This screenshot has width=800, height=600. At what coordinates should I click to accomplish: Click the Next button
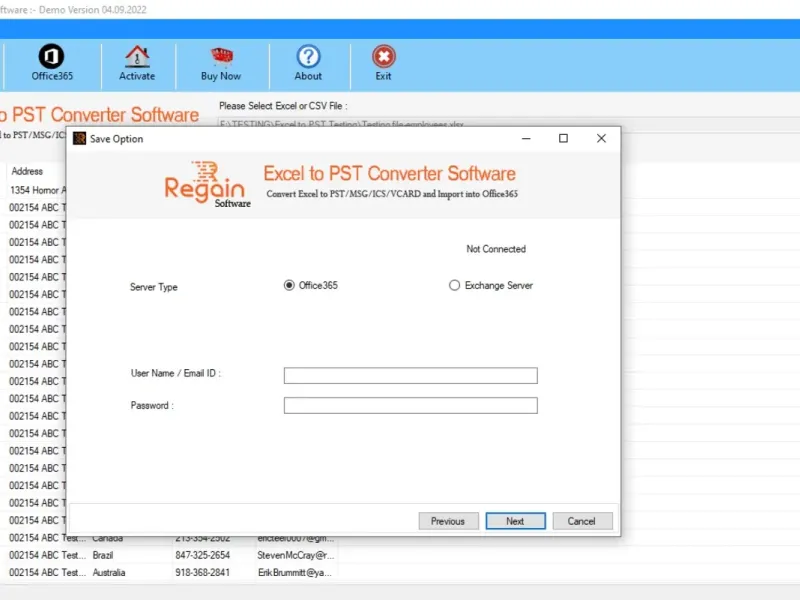click(515, 521)
